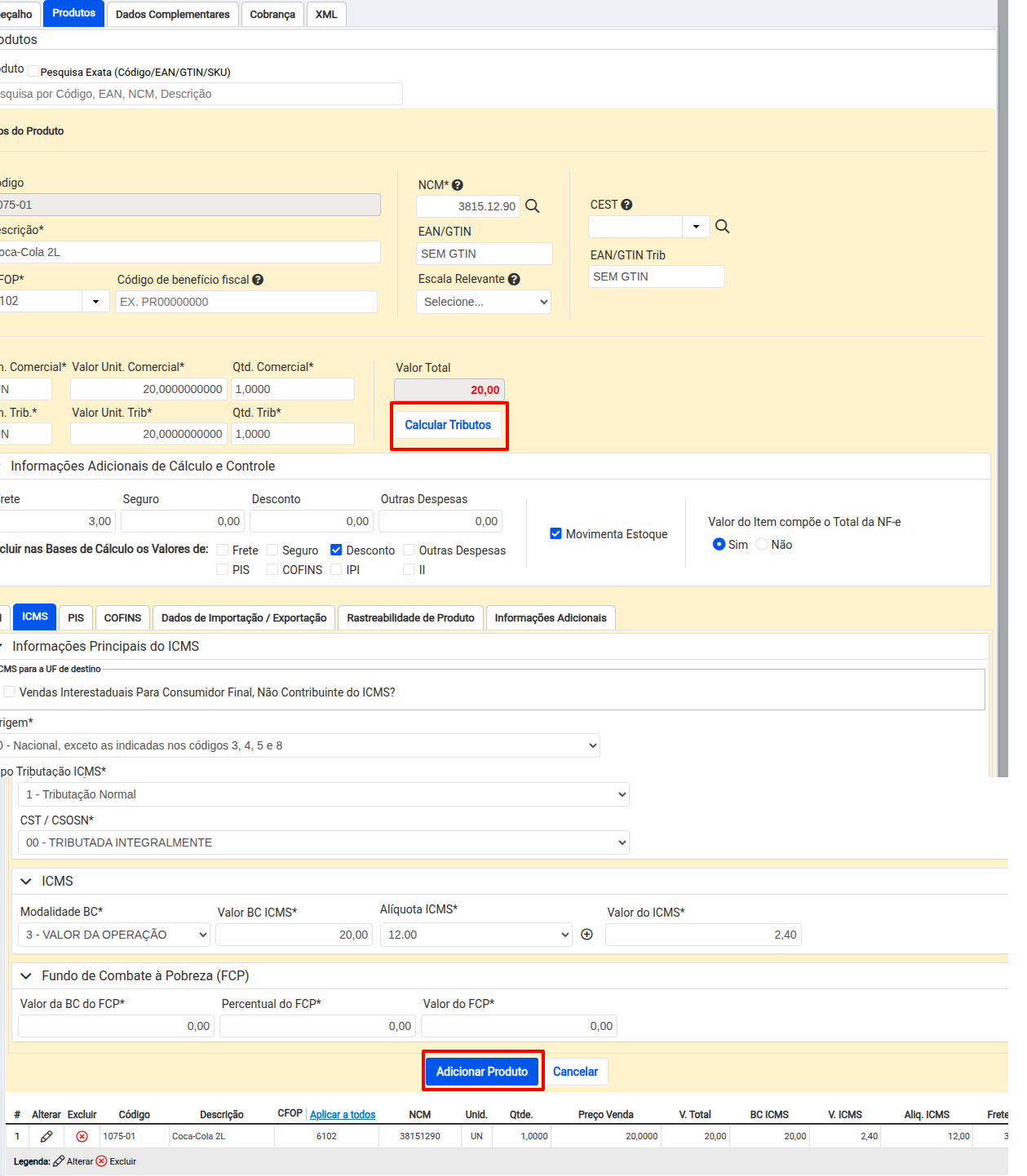Click the CEST help question-mark icon
1027x1176 pixels.
(x=626, y=205)
